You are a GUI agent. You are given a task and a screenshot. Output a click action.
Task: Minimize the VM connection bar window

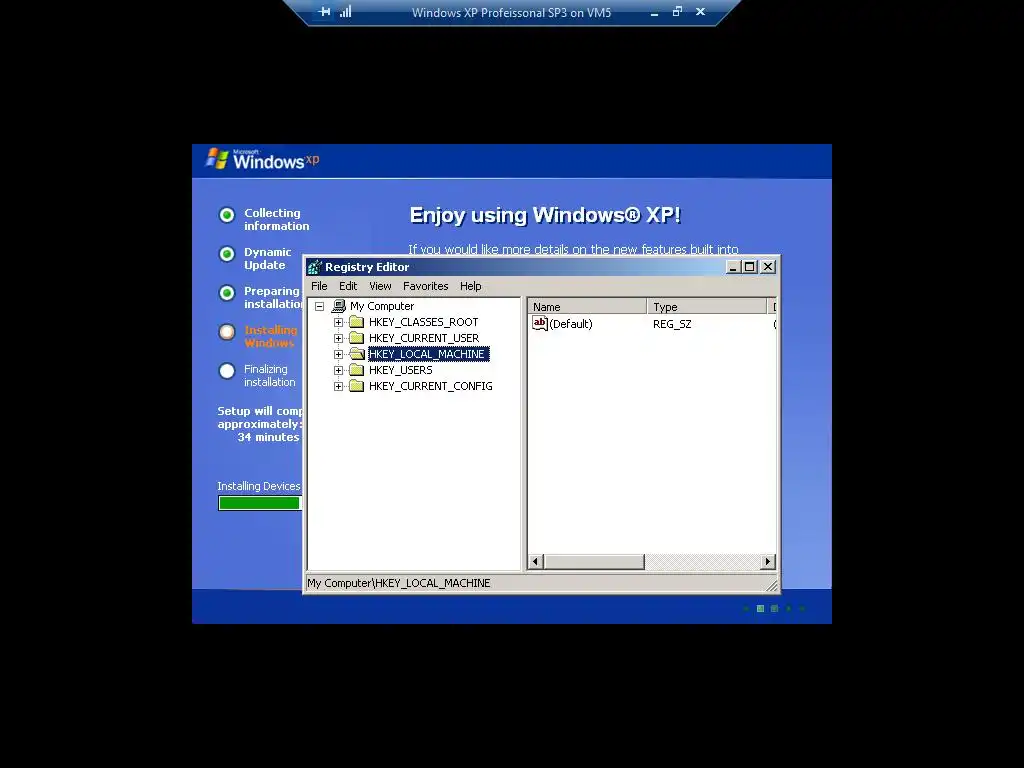pyautogui.click(x=654, y=12)
